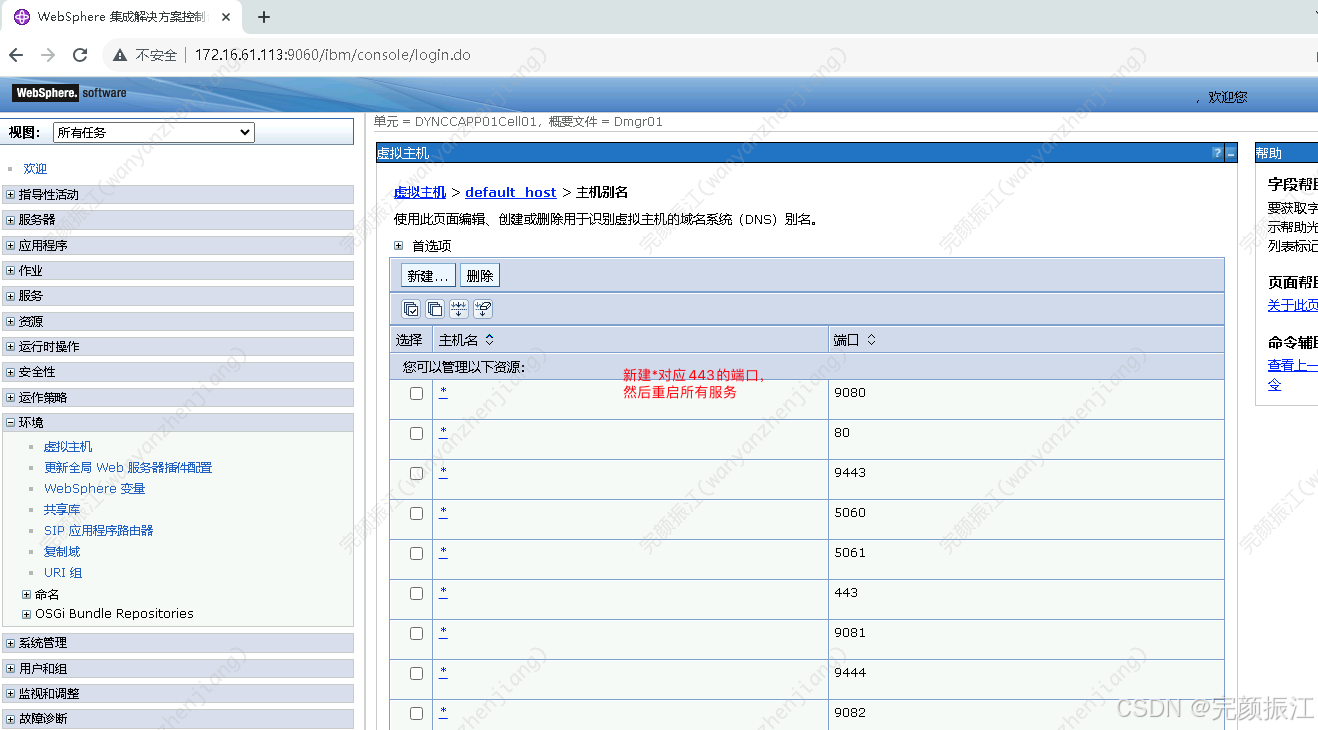Viewport: 1318px width, 730px height.
Task: Expand 系统管理 navigation group
Action: pos(11,643)
